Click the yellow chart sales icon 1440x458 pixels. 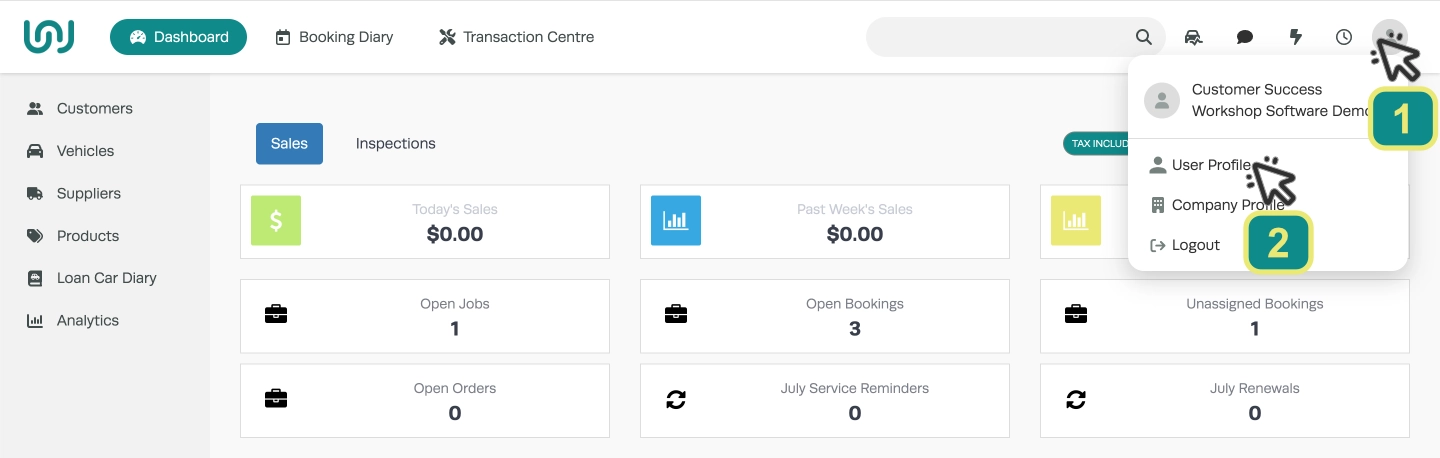1076,221
